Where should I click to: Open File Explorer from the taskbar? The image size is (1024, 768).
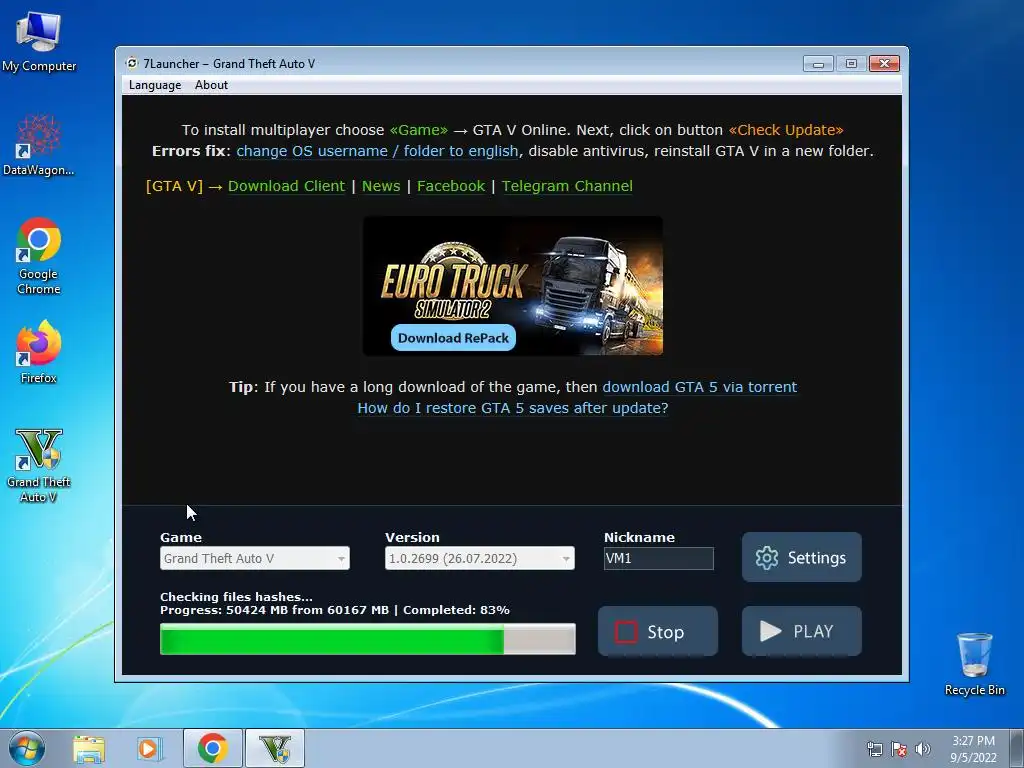[x=89, y=748]
